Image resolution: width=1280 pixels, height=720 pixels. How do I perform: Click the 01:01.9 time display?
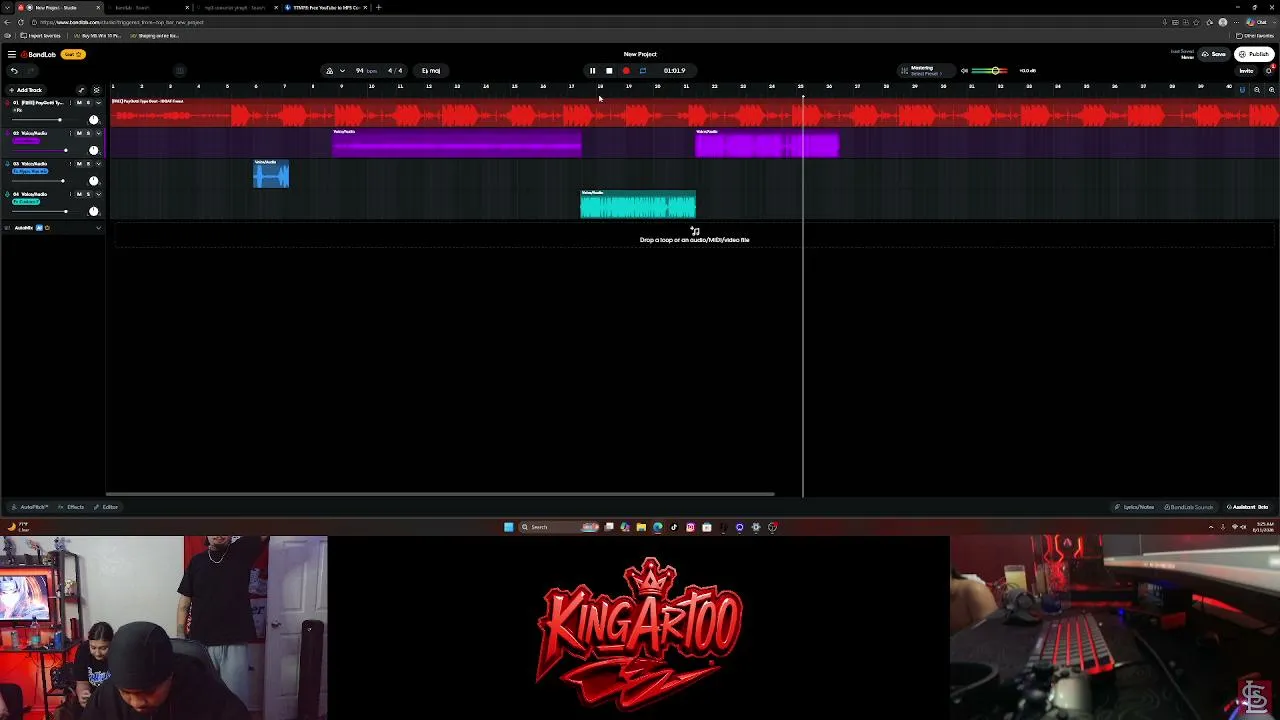click(x=674, y=71)
